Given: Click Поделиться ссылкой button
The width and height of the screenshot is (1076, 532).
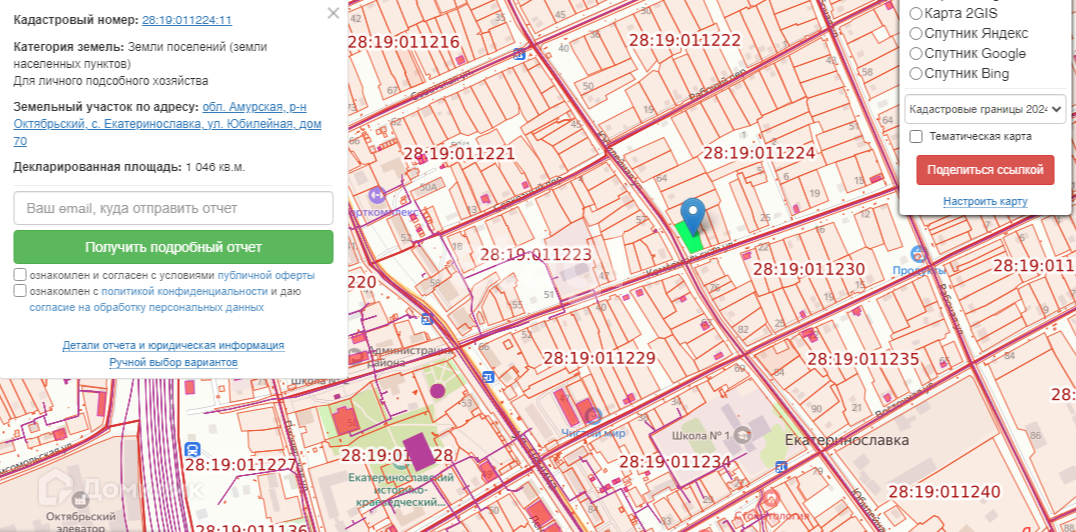Looking at the screenshot, I should (x=985, y=170).
